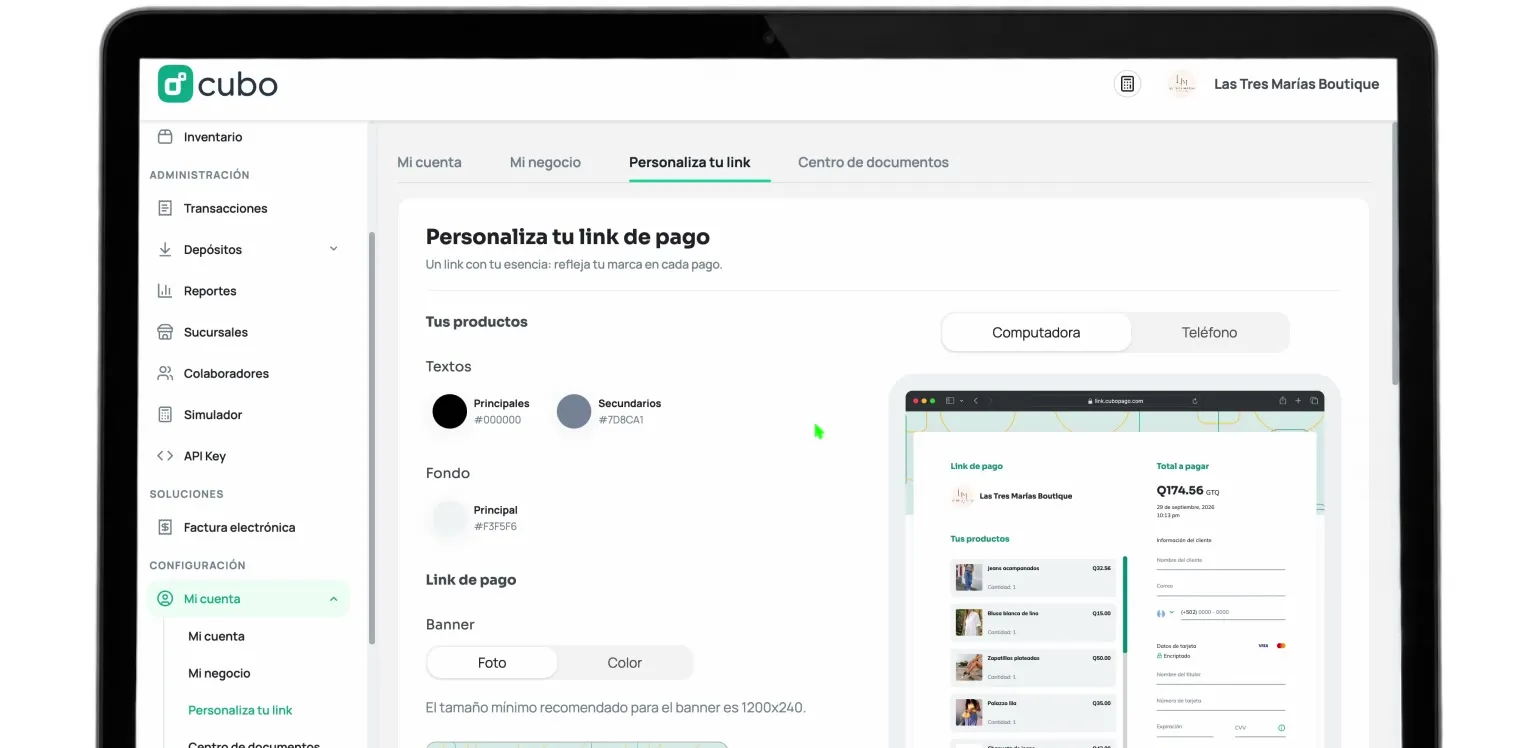The height and width of the screenshot is (748, 1536).
Task: Click the Blusa blanca de lino product thumbnail
Action: coord(968,622)
